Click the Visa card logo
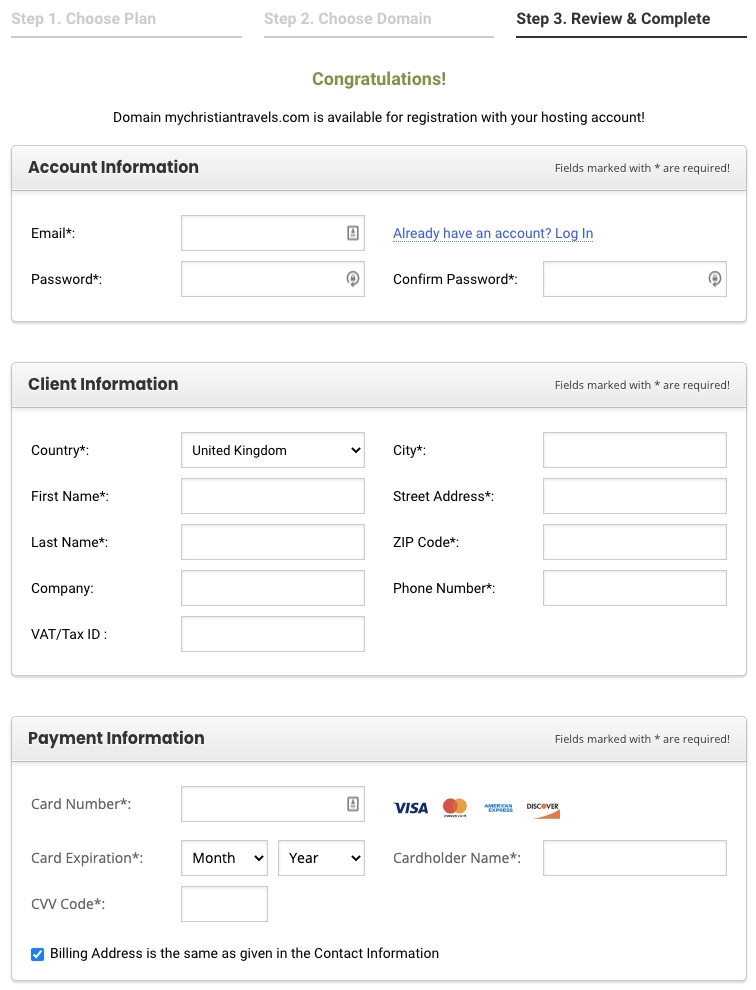756x990 pixels. point(411,808)
